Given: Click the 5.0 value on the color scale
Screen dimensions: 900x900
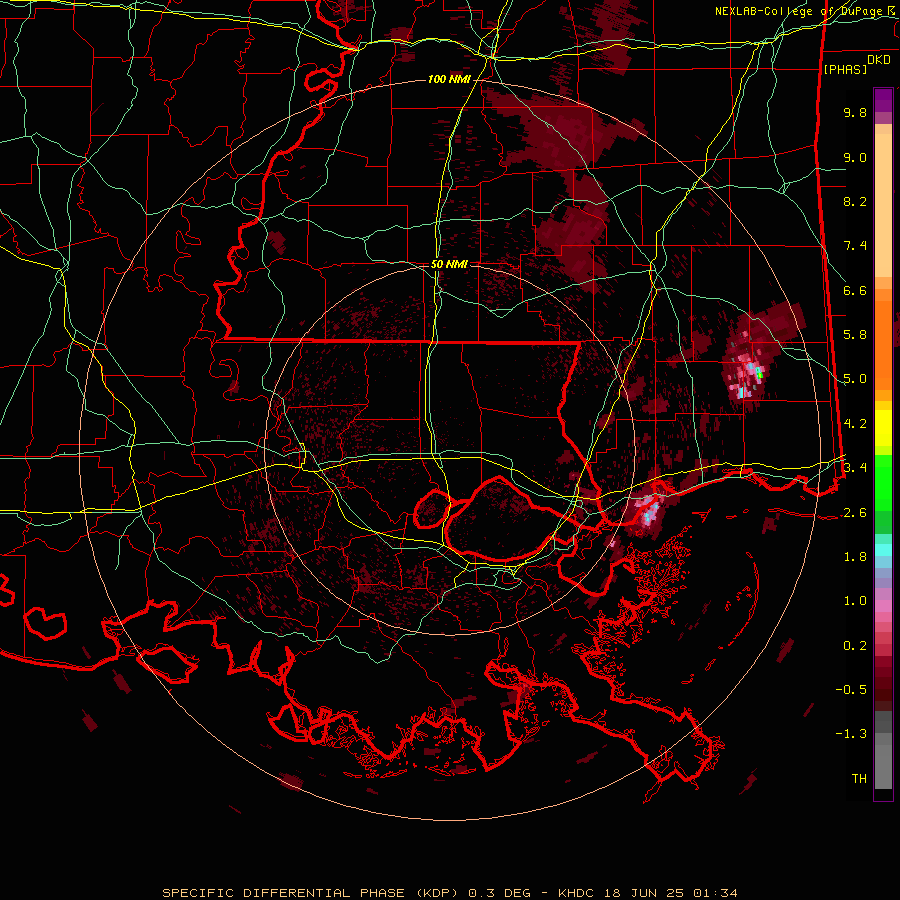Looking at the screenshot, I should (x=855, y=379).
